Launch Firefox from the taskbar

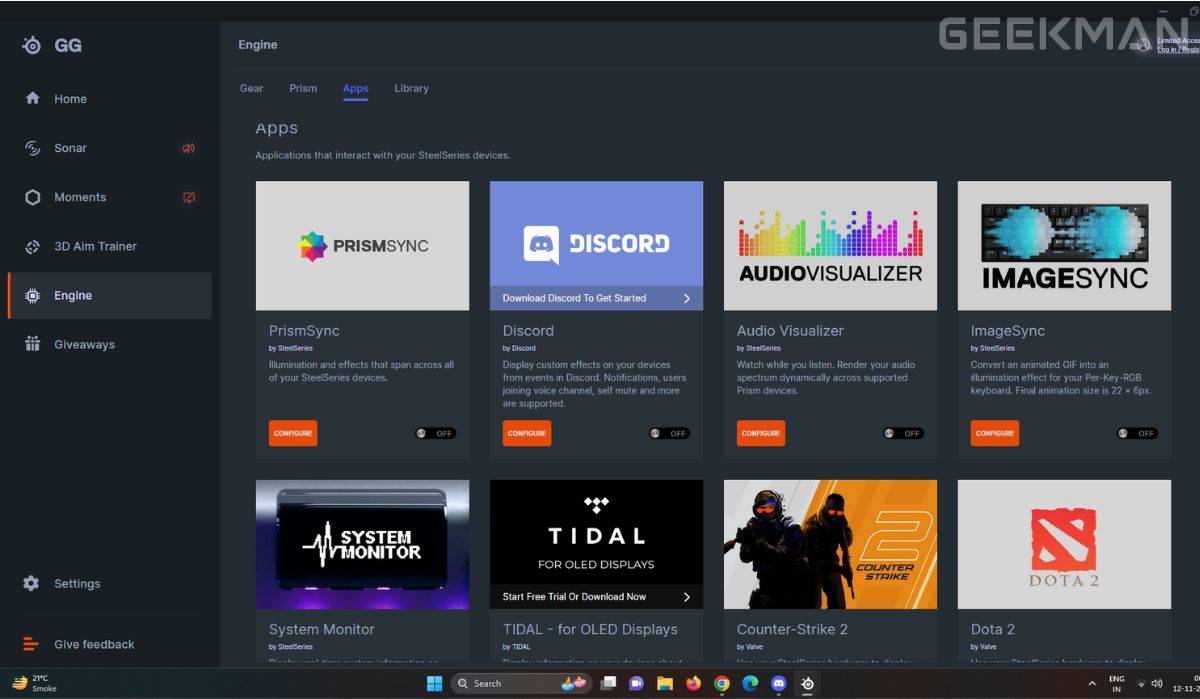(693, 684)
